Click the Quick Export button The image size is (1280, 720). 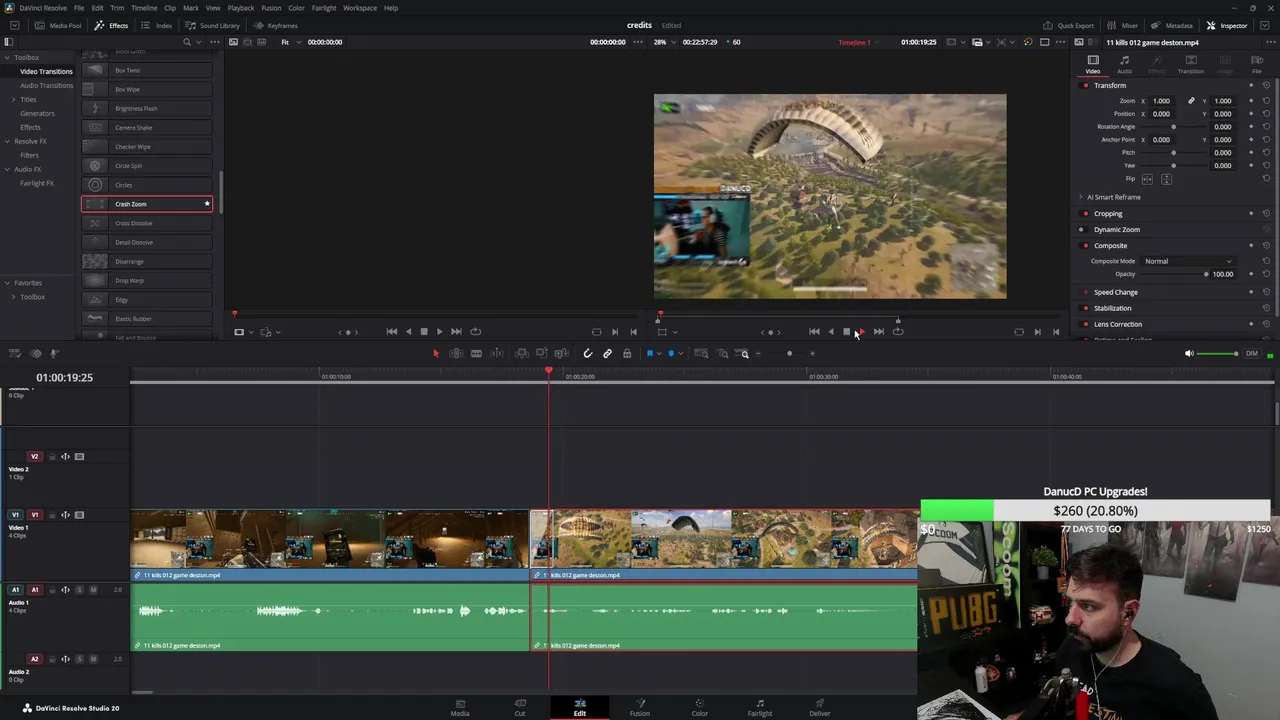1069,25
